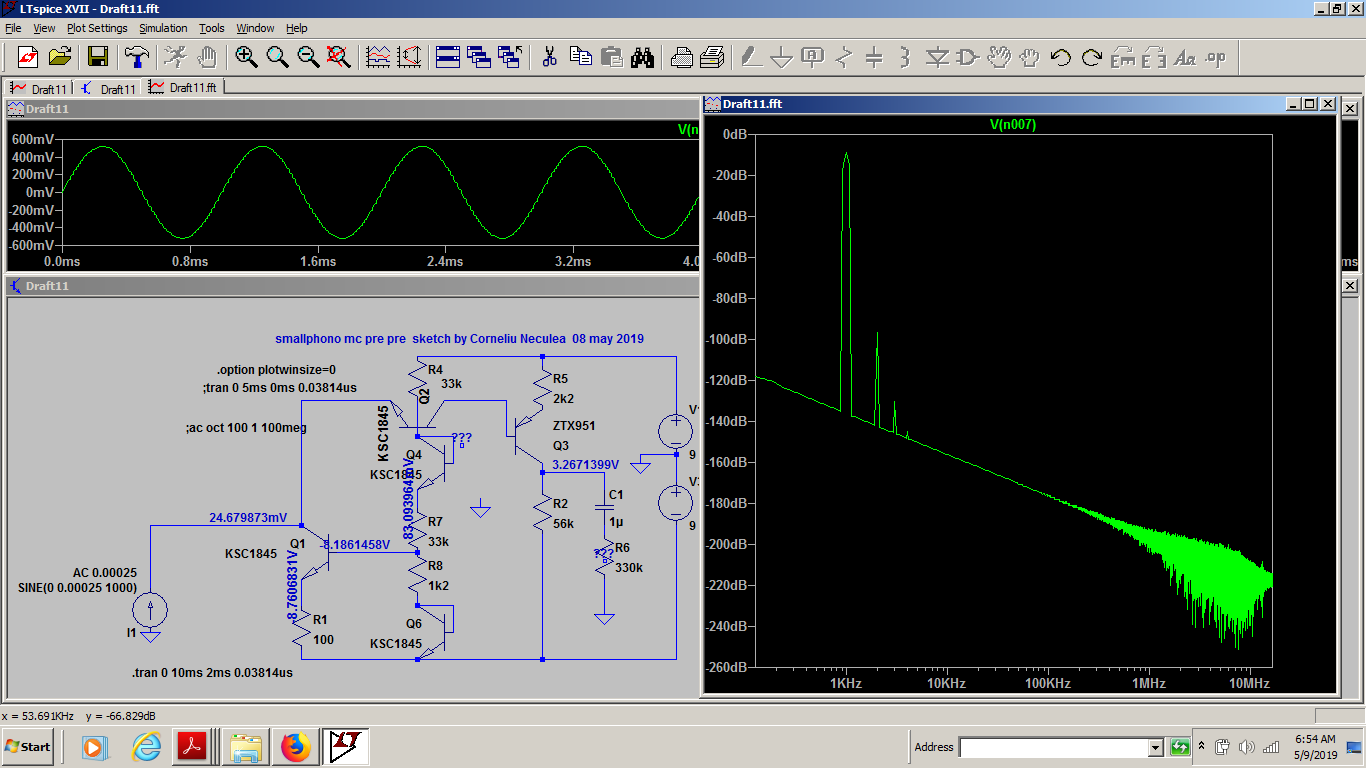1366x768 pixels.
Task: Click the V(n007) trace label in FFT window
Action: pos(1013,125)
